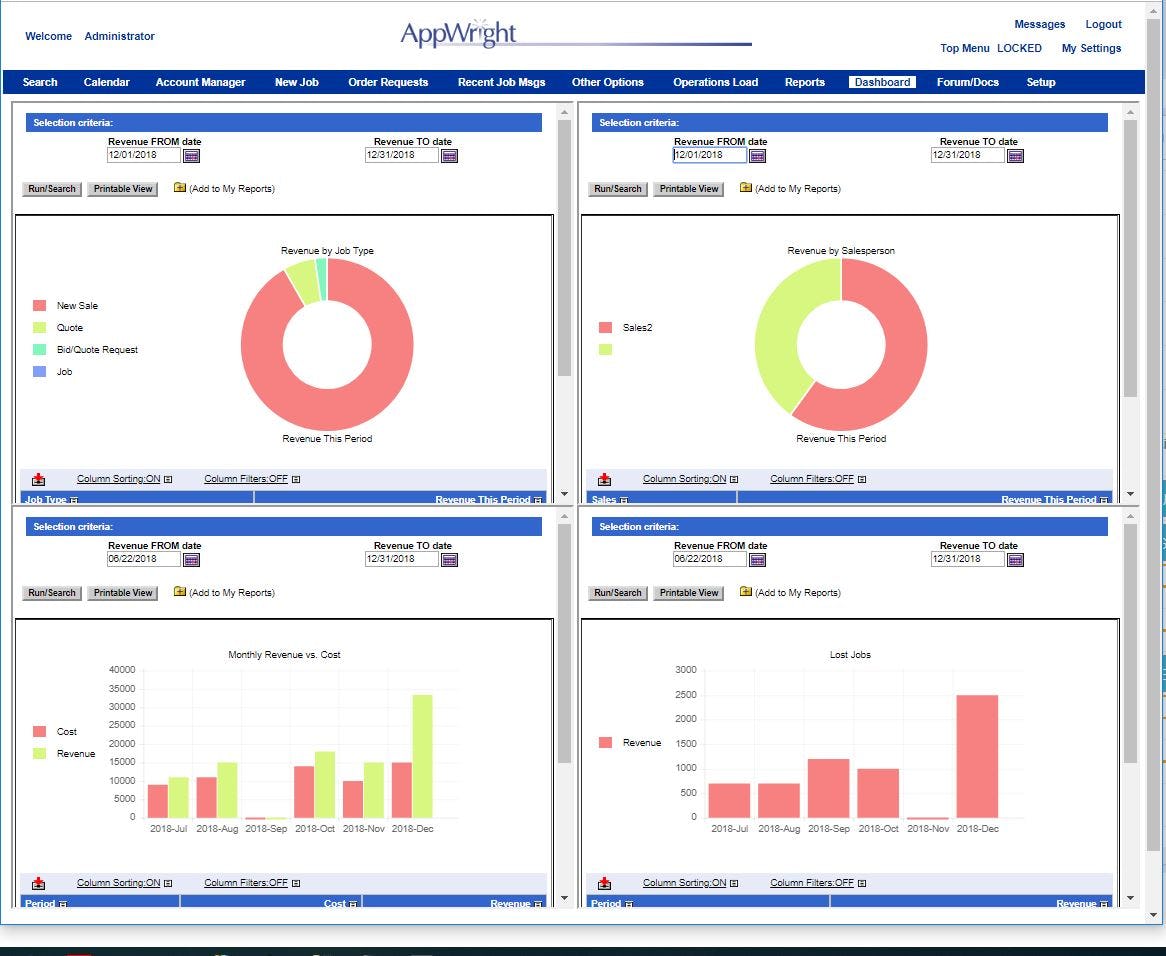The height and width of the screenshot is (956, 1166).
Task: Click the export icon under Monthly Revenue vs. Cost
Action: 38,882
